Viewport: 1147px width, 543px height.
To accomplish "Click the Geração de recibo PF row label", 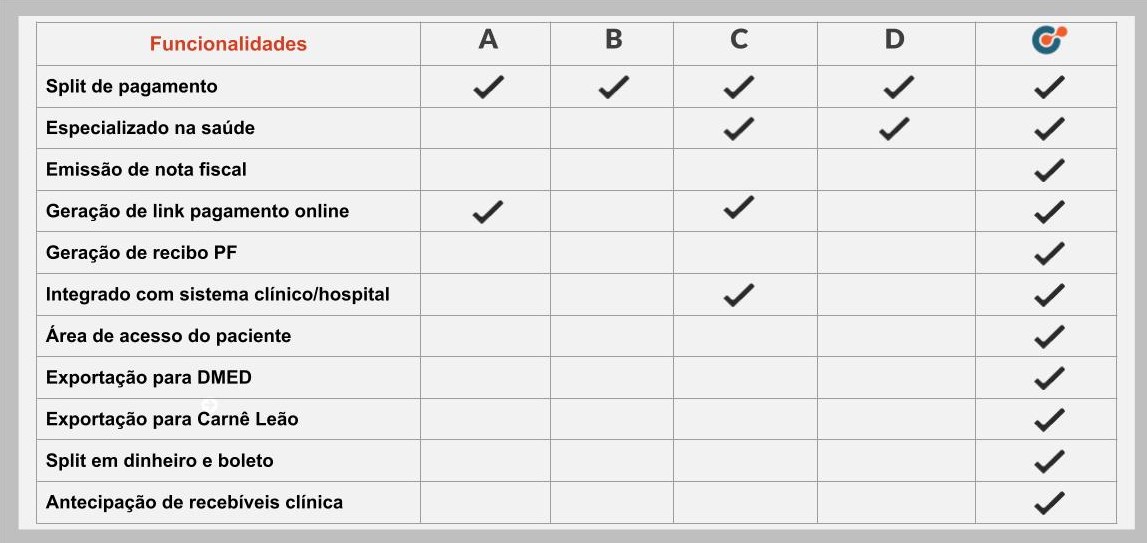I will click(141, 253).
